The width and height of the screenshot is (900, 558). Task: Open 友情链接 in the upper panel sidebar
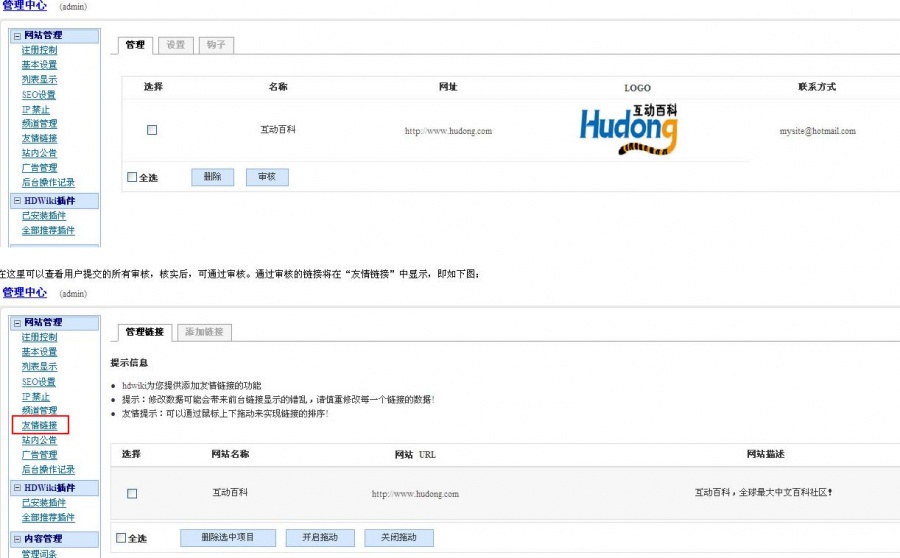40,138
